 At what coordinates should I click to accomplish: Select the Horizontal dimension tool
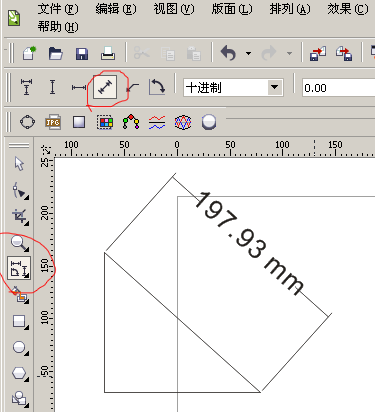[x=79, y=88]
